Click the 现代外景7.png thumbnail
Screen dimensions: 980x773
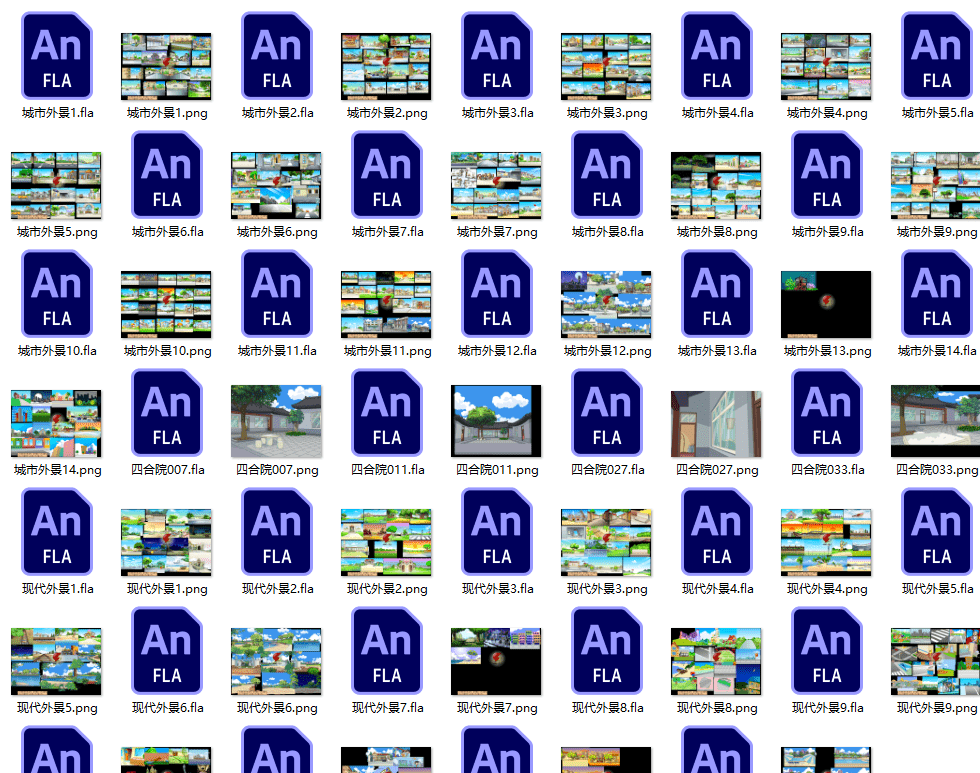tap(496, 661)
